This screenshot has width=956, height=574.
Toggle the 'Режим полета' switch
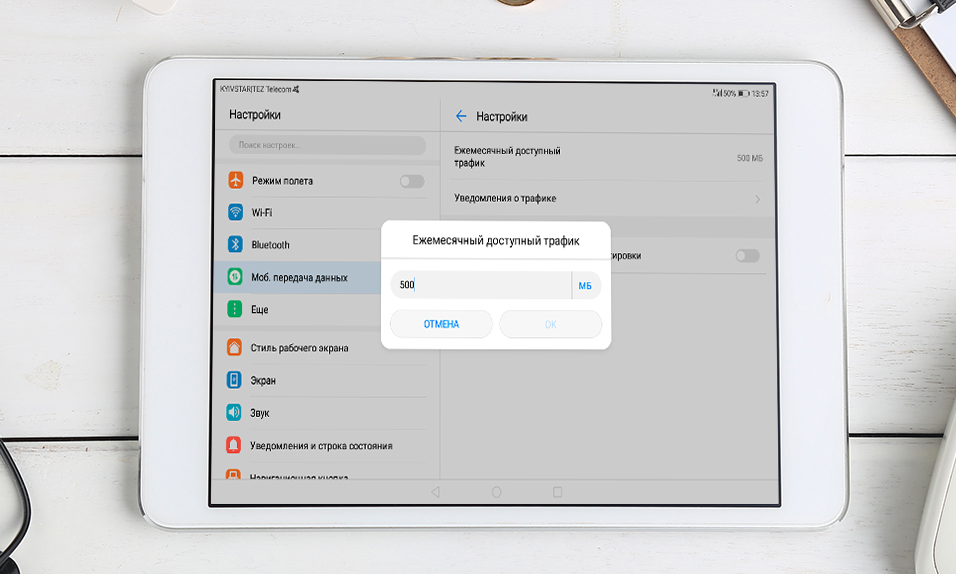[412, 181]
